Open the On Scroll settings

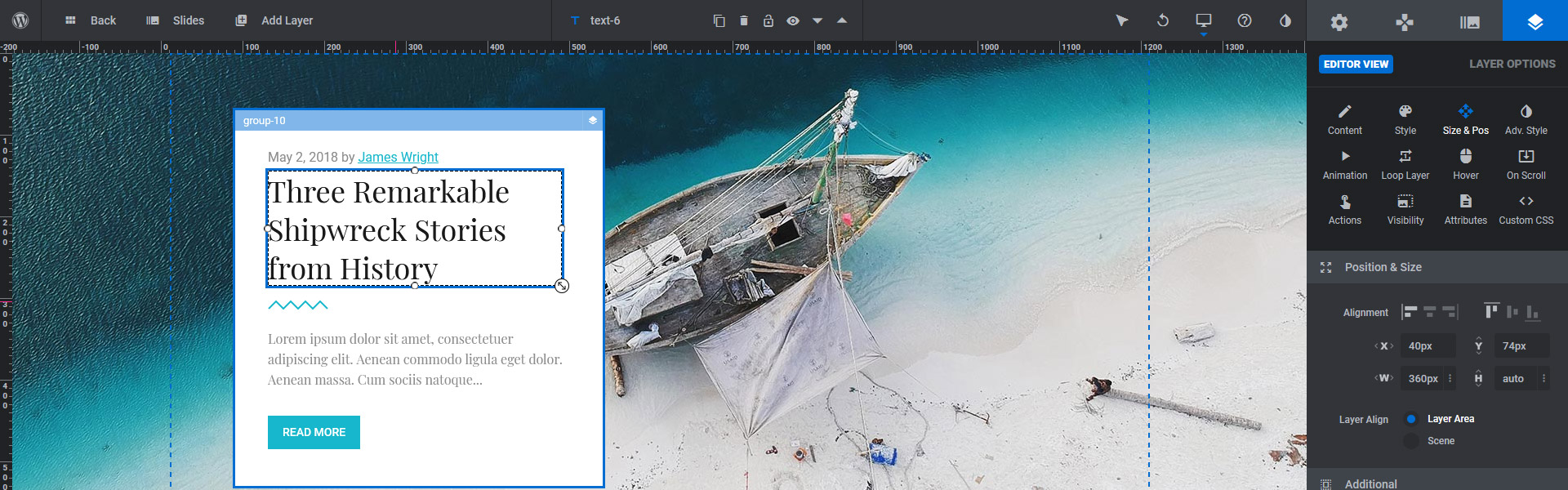[1526, 164]
